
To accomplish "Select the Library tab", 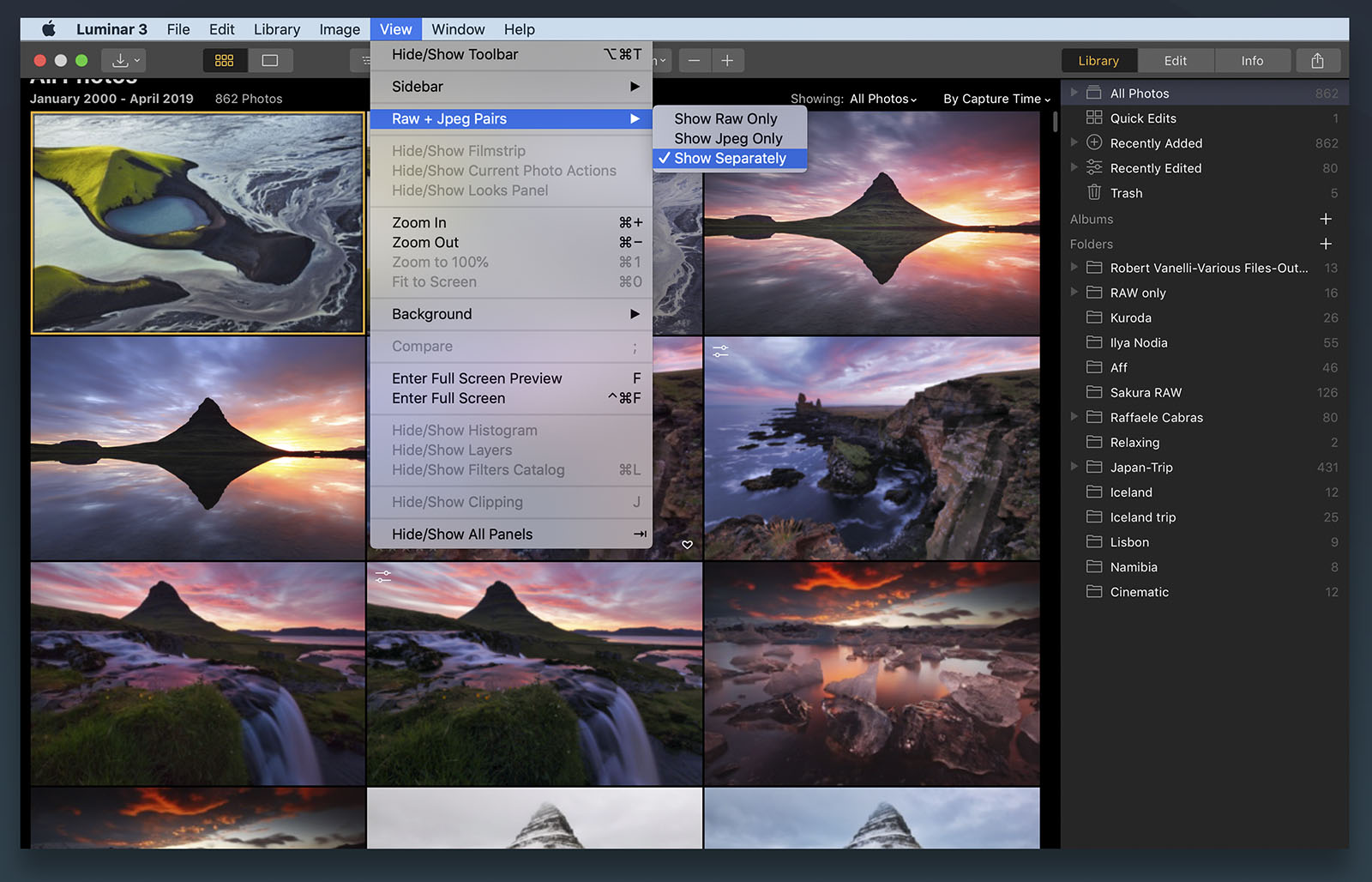I will pyautogui.click(x=1098, y=60).
